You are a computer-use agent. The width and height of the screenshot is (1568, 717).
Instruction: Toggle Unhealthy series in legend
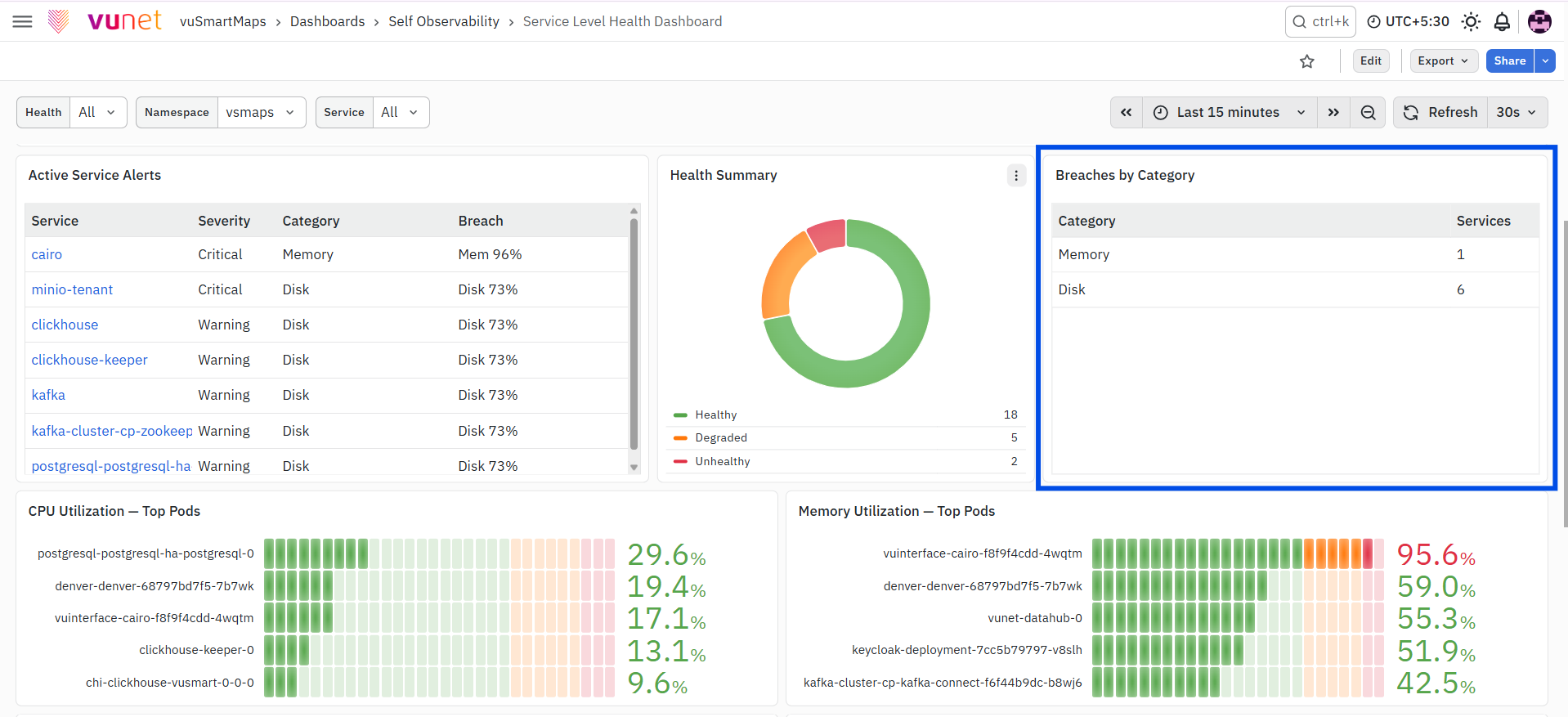coord(722,461)
